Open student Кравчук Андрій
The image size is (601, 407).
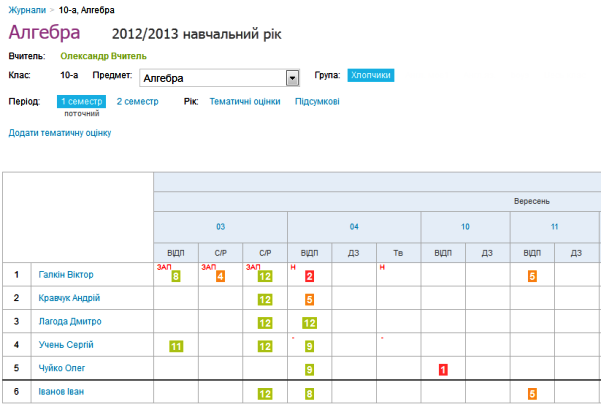pyautogui.click(x=69, y=298)
